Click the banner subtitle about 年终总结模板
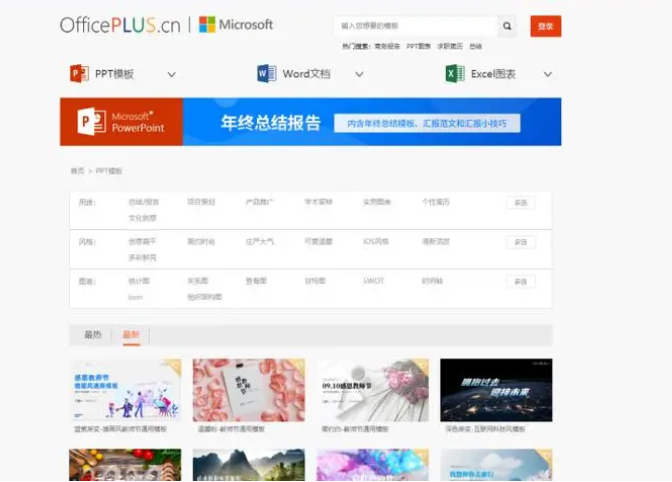This screenshot has height=482, width=672. 427,123
